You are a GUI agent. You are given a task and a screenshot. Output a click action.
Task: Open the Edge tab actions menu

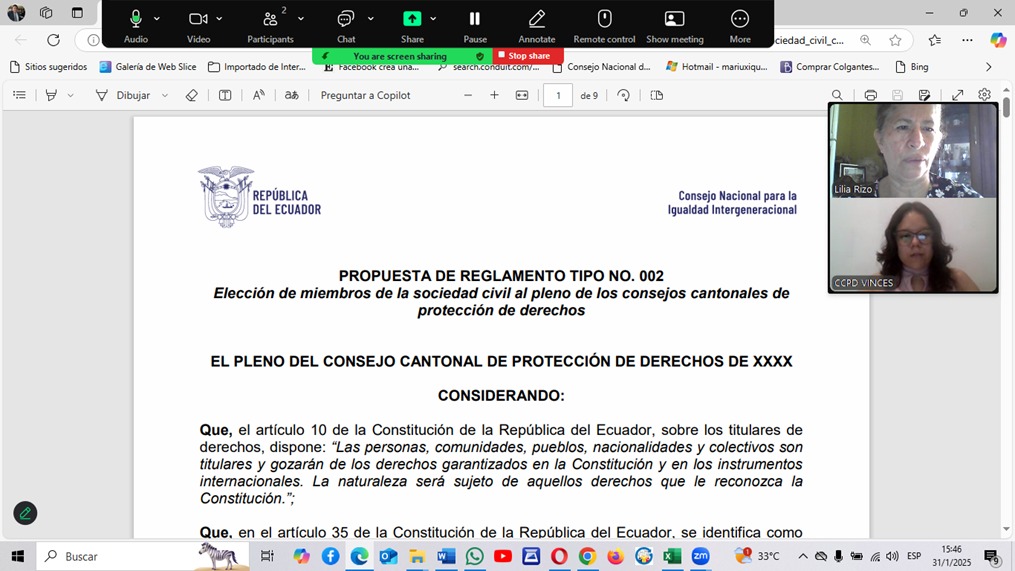(77, 12)
